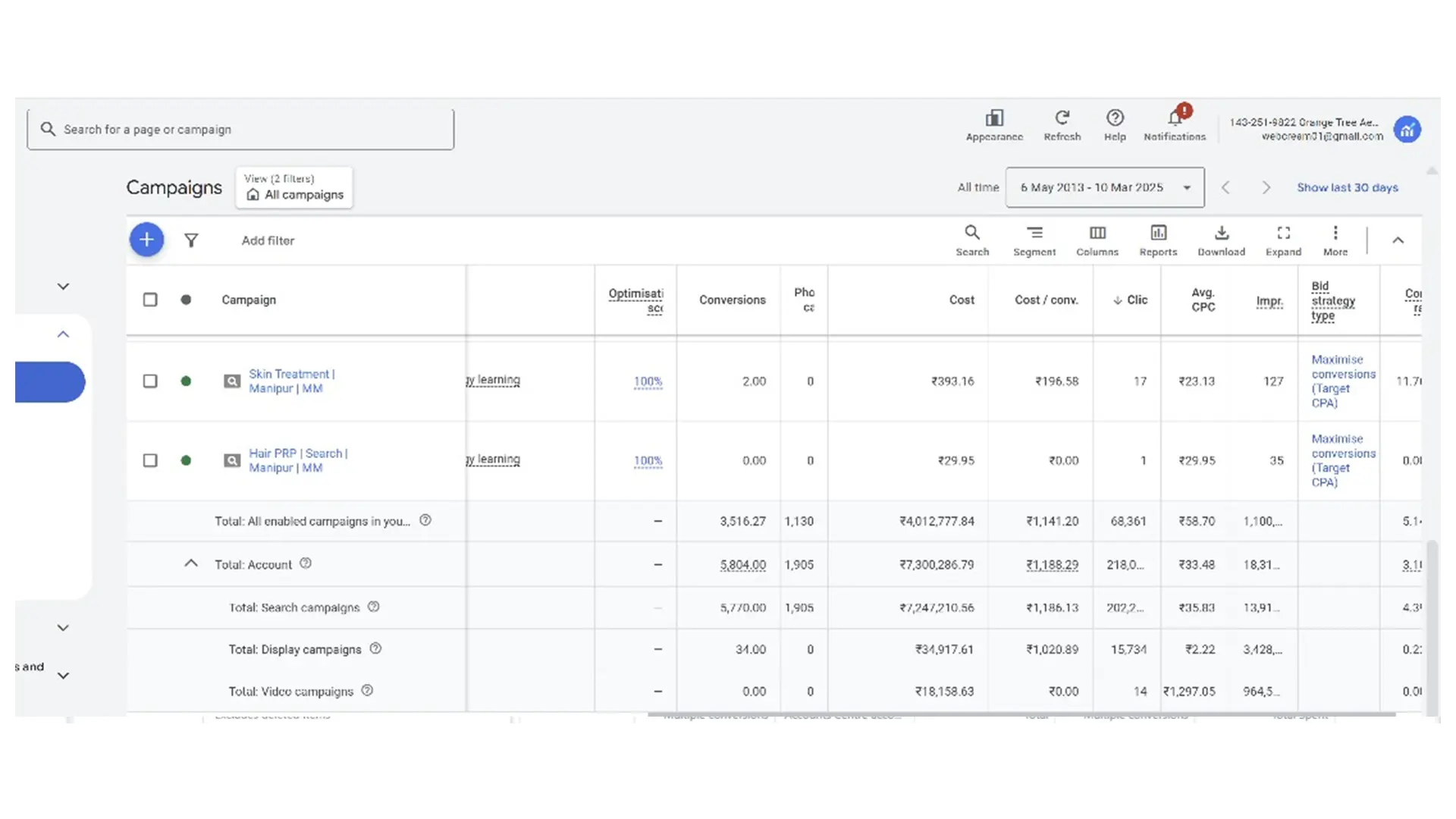The image size is (1456, 819).
Task: Toggle the select-all campaigns checkbox
Action: coord(150,300)
